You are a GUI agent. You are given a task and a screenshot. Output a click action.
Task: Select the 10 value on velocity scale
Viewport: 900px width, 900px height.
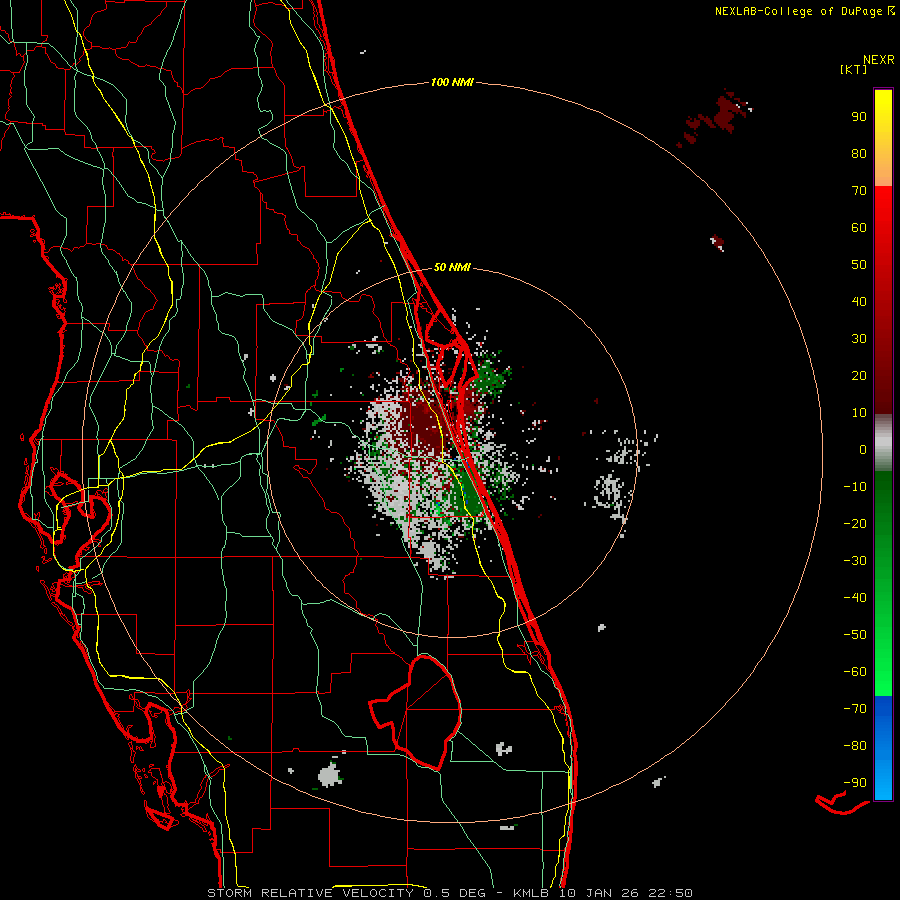pyautogui.click(x=859, y=413)
